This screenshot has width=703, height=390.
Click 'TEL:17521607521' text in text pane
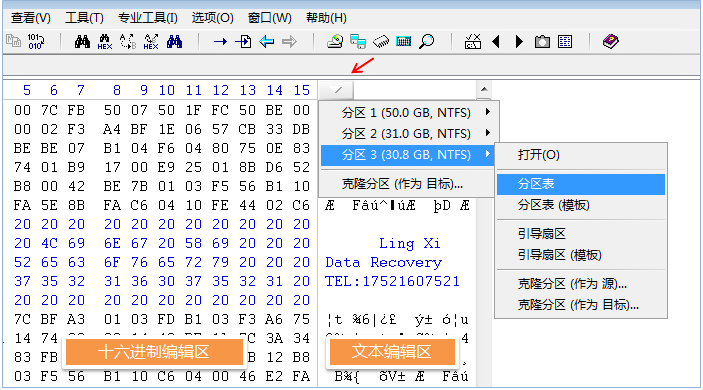click(x=392, y=281)
